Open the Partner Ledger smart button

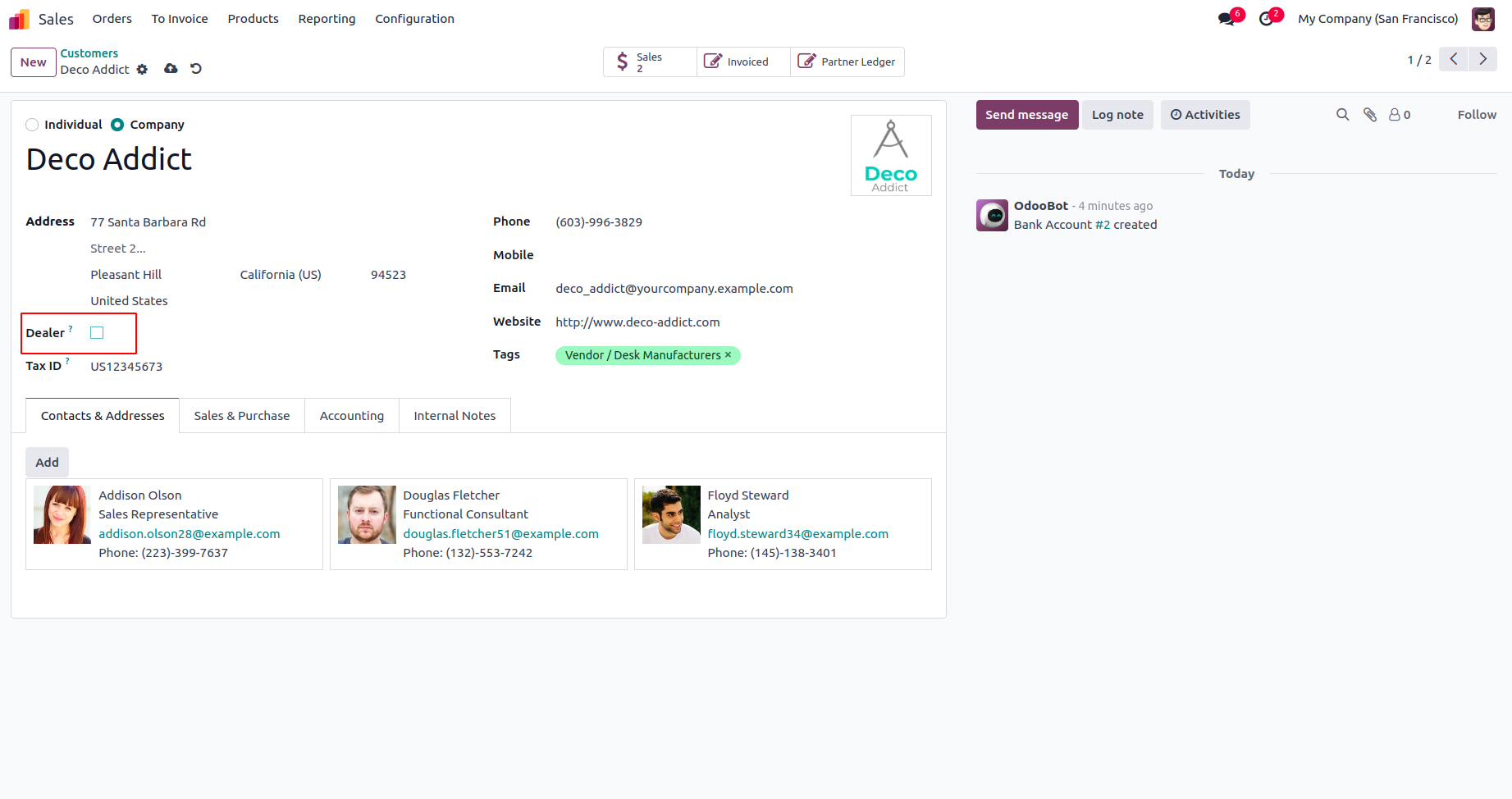tap(847, 62)
